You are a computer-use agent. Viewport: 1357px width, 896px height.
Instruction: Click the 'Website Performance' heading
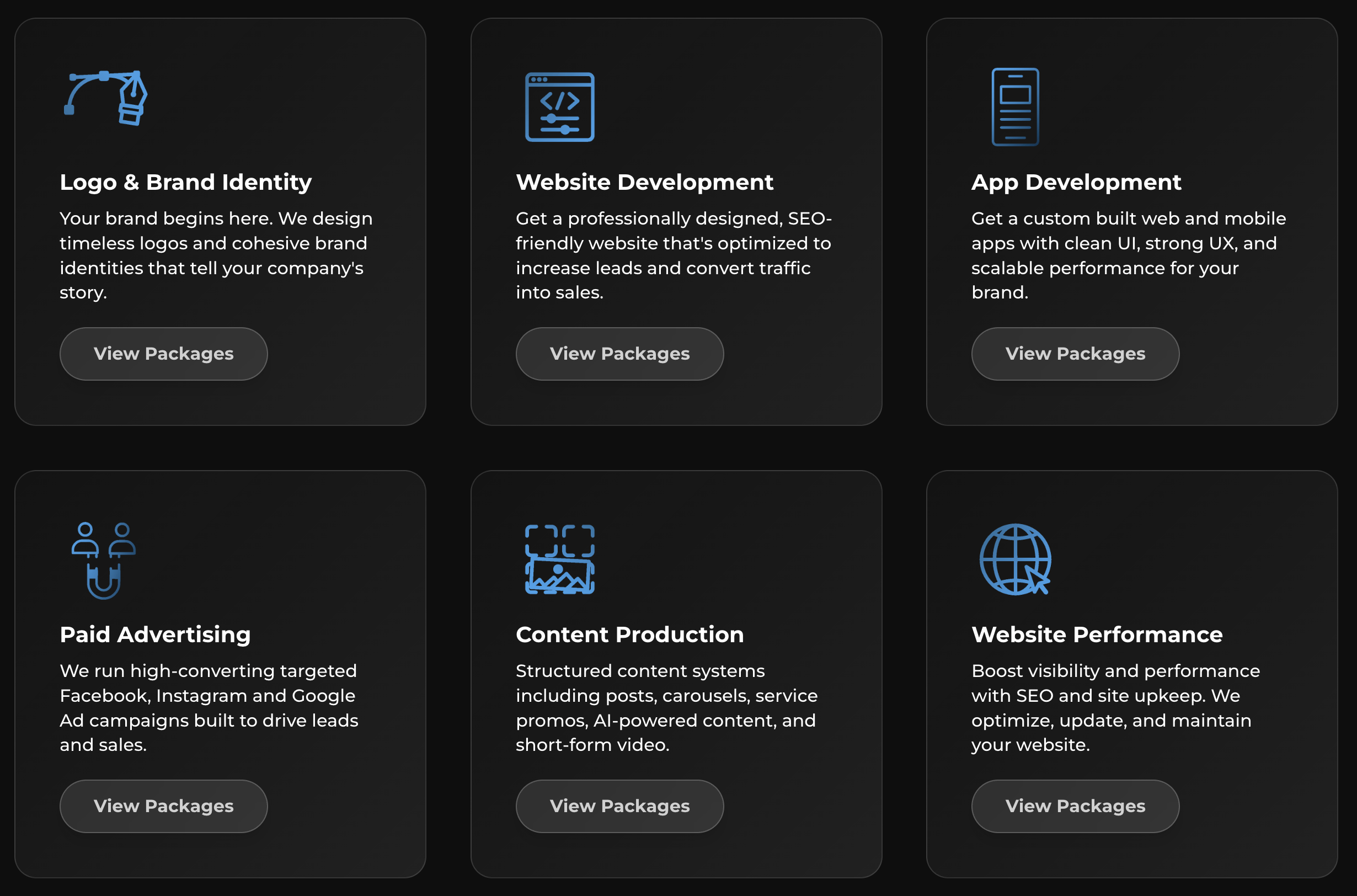pyautogui.click(x=1097, y=634)
